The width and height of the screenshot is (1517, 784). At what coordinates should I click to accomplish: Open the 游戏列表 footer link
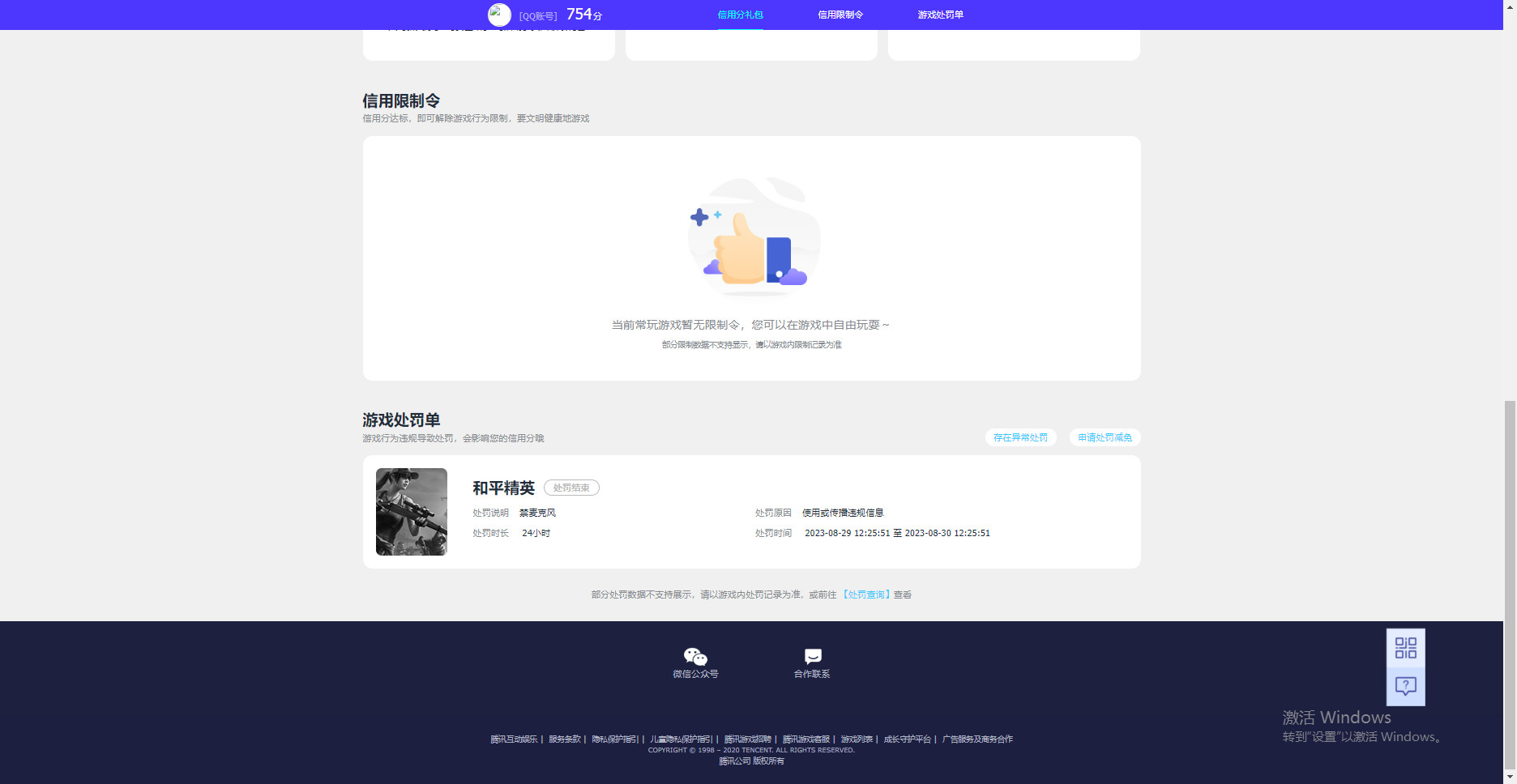[857, 739]
